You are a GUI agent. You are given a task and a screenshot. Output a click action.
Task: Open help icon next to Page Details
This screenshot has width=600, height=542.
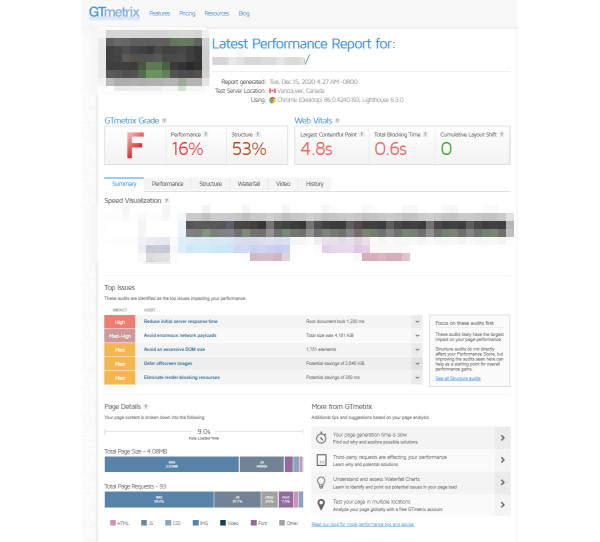tap(146, 406)
